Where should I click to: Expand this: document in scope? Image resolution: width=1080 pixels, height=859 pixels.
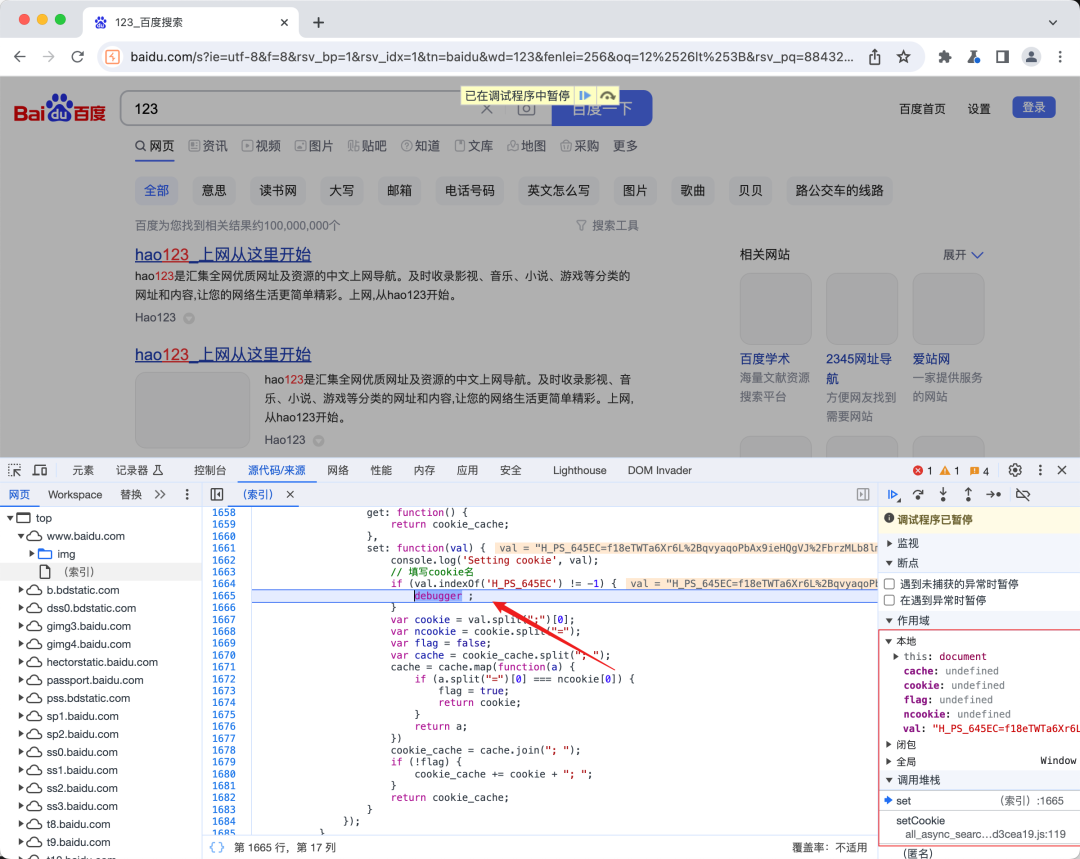tap(895, 656)
